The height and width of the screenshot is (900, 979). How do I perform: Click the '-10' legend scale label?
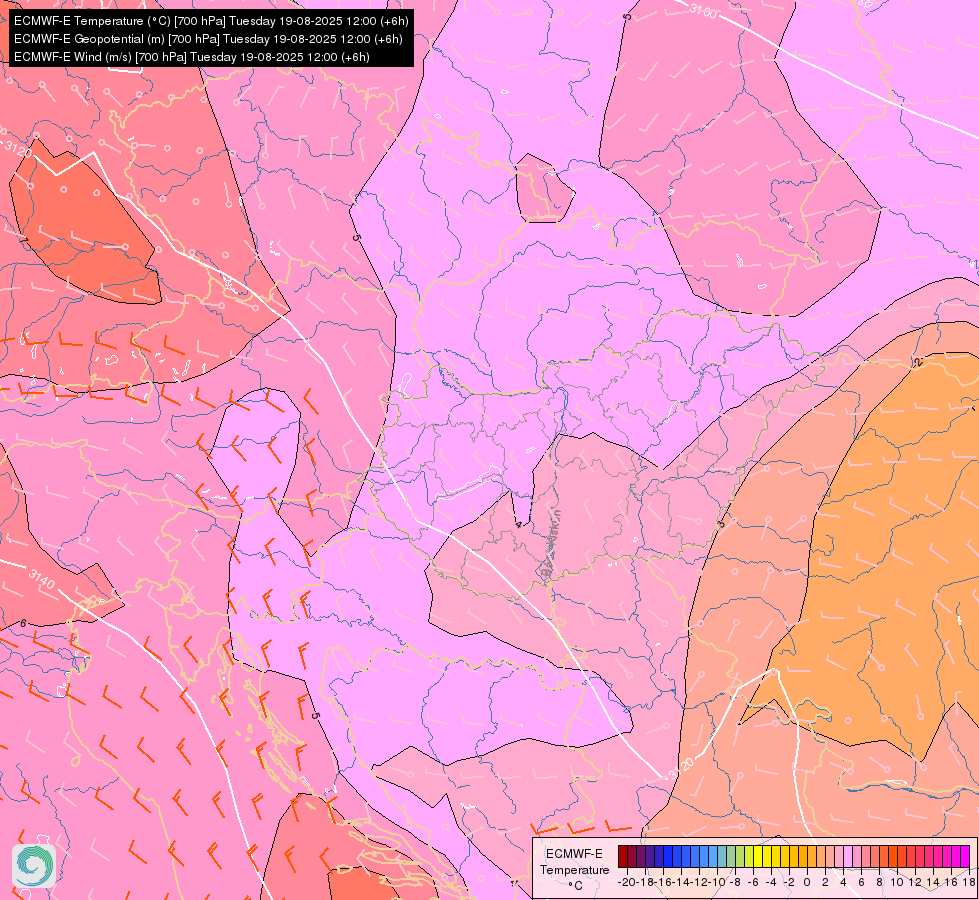tap(717, 882)
